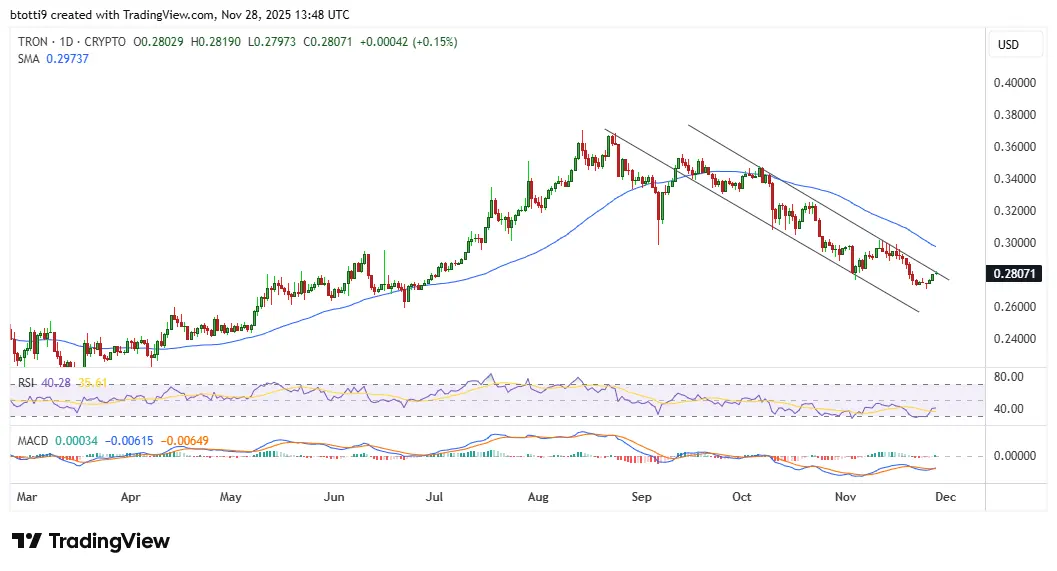
Task: Select the MACD indicator label
Action: pos(29,437)
